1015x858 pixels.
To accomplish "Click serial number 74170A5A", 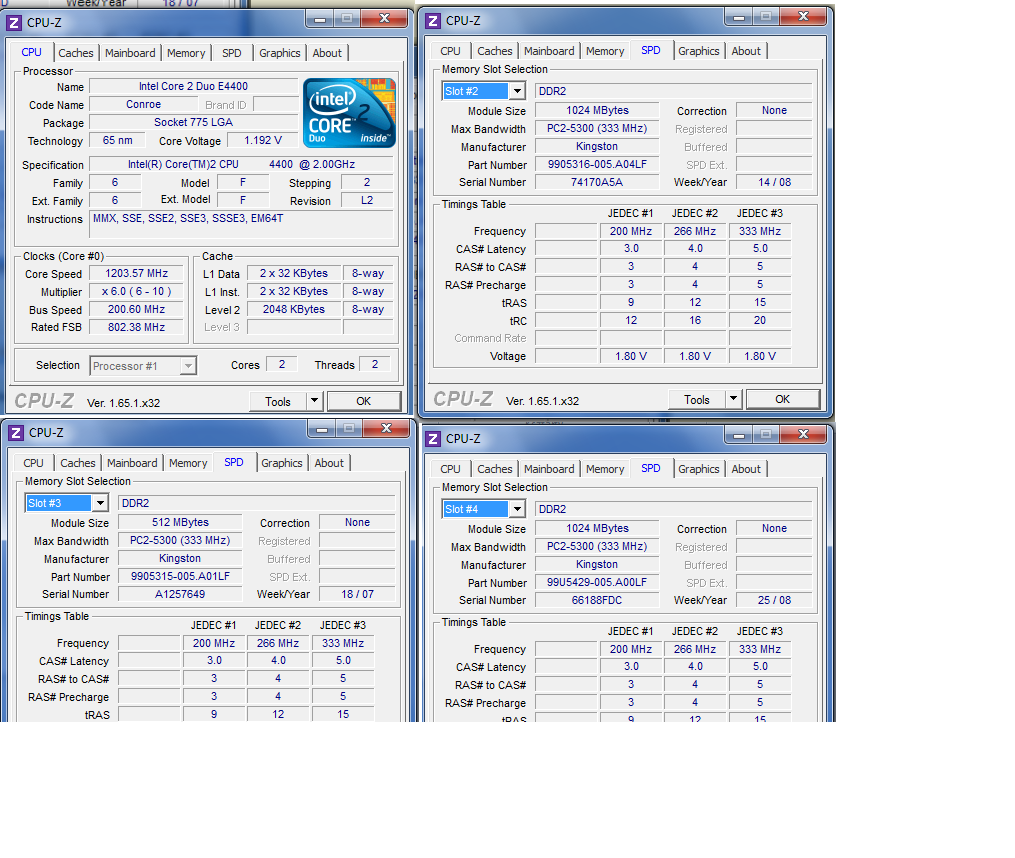I will click(597, 183).
